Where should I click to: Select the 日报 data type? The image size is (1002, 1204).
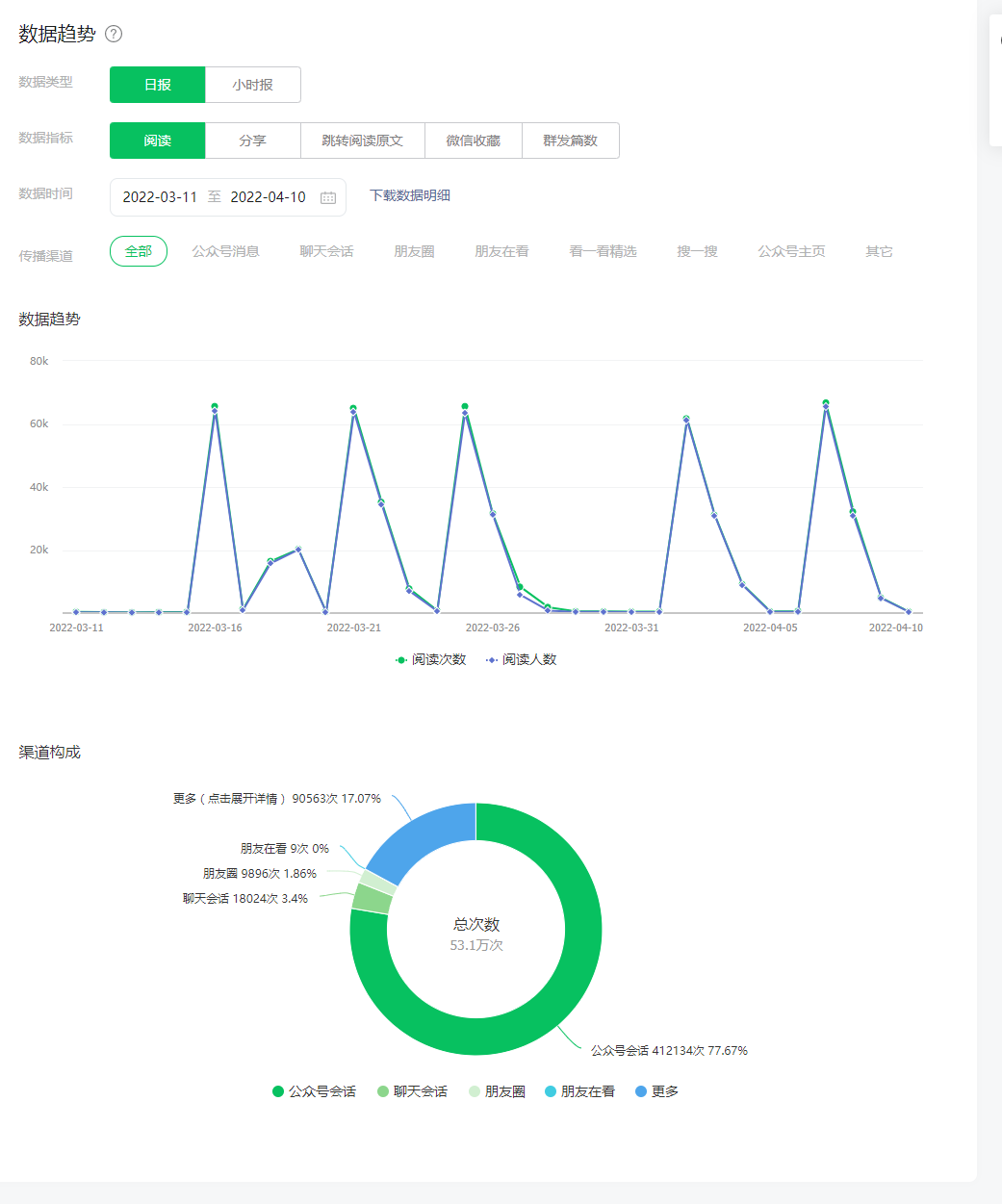158,85
